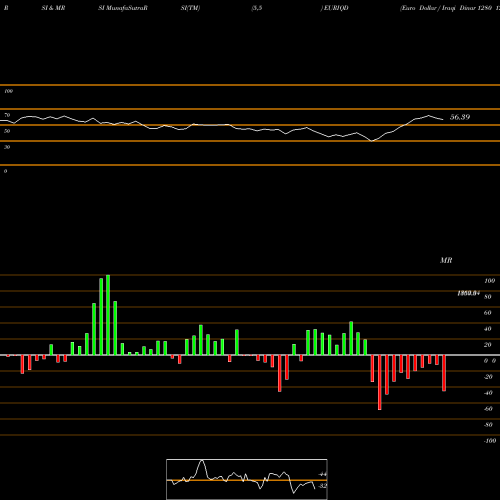Click the tallest green MR bar
The image size is (500, 500).
[x=108, y=315]
